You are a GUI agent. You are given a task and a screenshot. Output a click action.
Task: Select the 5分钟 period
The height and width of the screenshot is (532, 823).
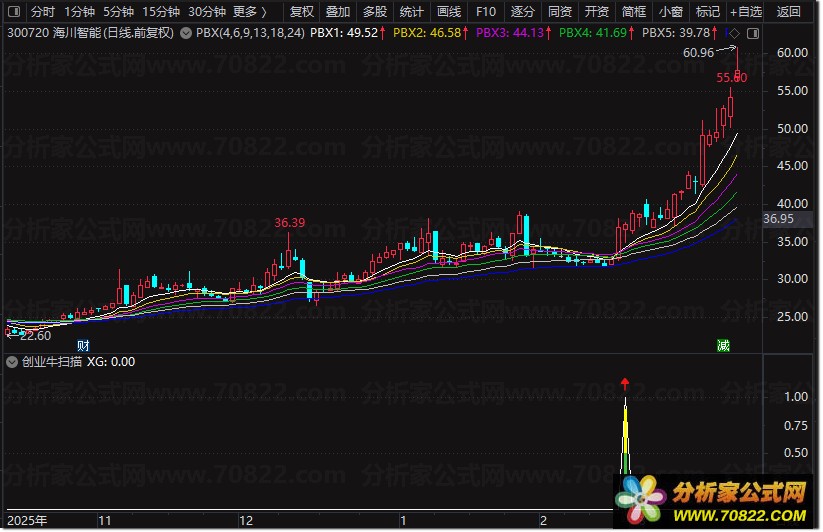tap(118, 11)
